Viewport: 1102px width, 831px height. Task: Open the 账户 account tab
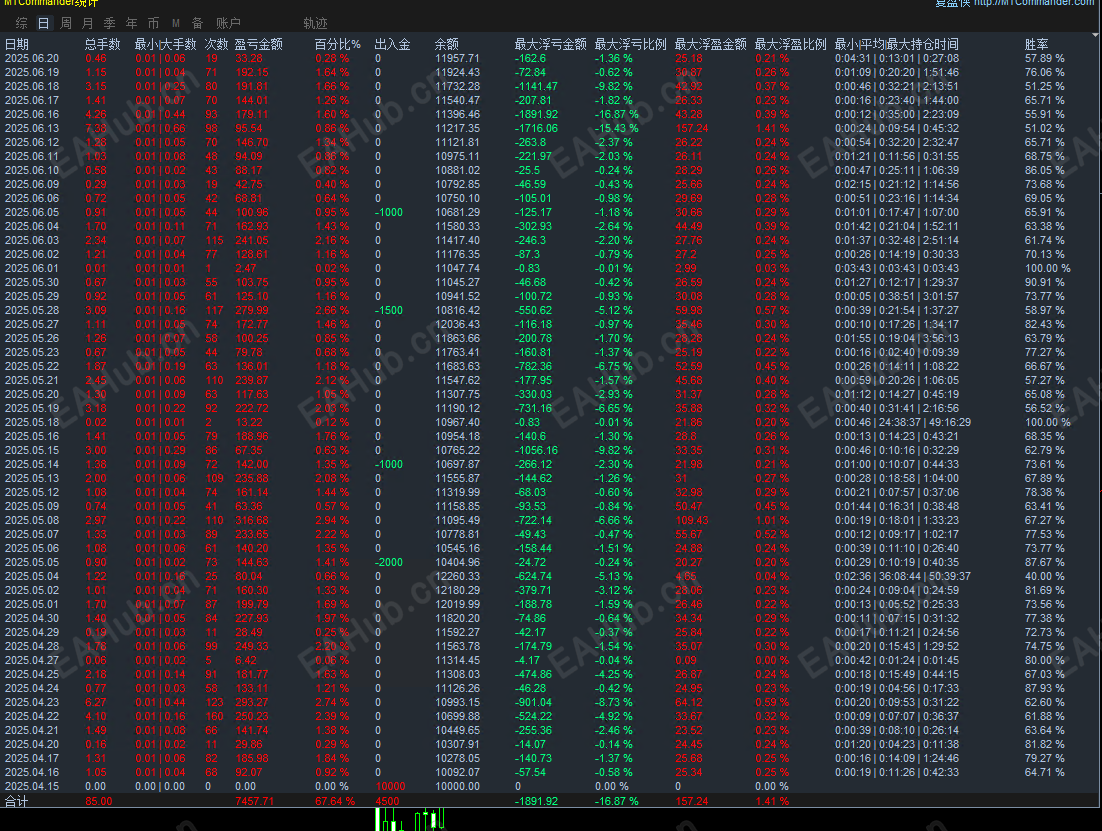tap(228, 23)
